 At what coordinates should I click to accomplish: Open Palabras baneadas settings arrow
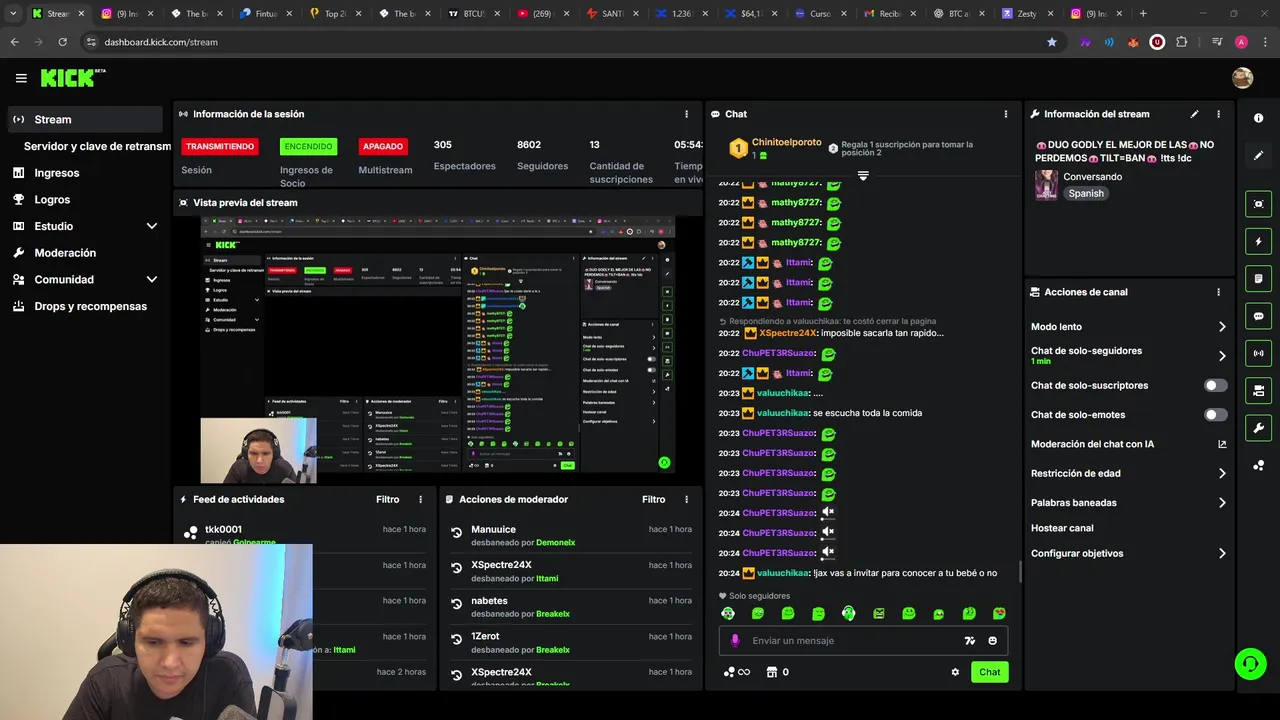point(1222,503)
